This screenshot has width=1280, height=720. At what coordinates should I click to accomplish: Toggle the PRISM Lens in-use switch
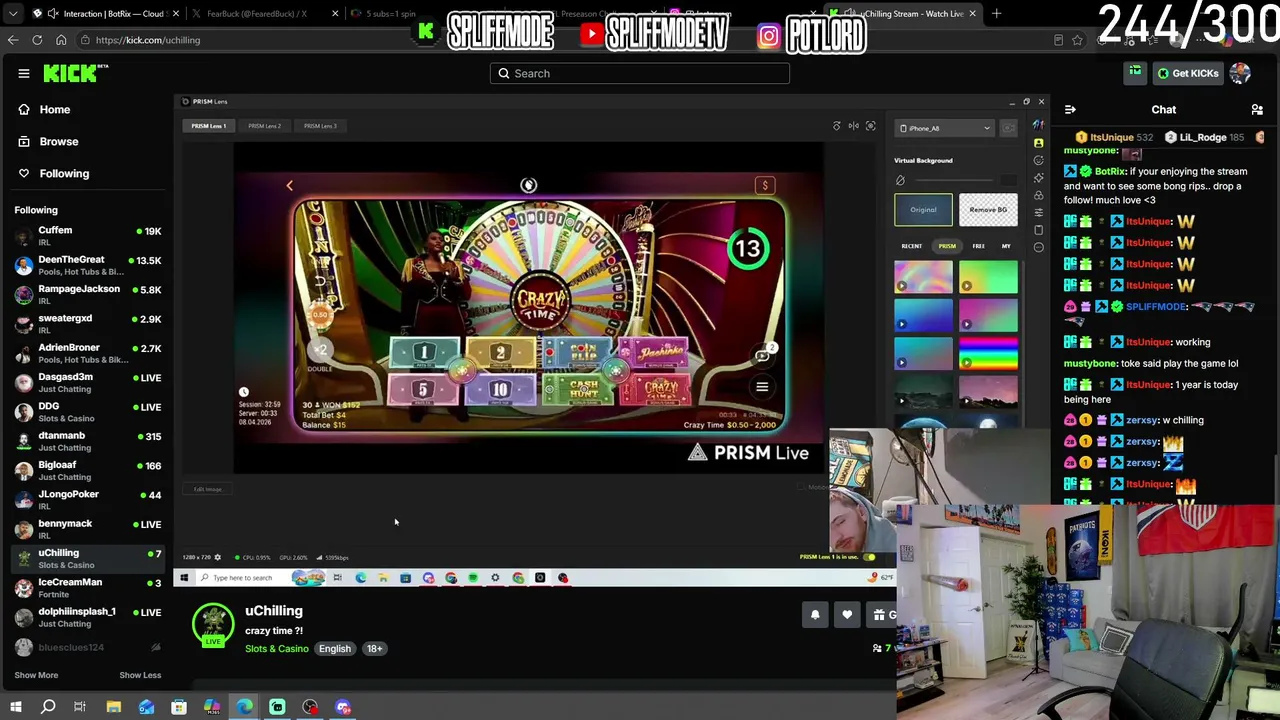[x=868, y=557]
